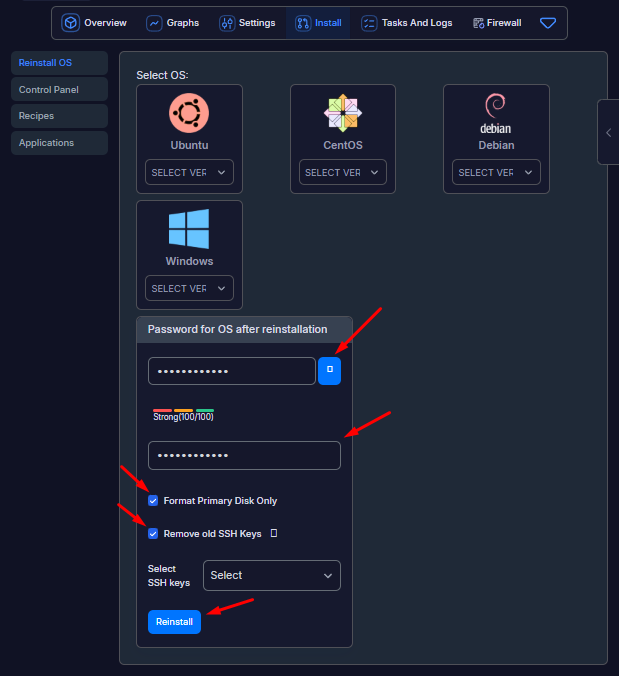Click the CentOS logo icon
The width and height of the screenshot is (619, 676).
pos(343,112)
